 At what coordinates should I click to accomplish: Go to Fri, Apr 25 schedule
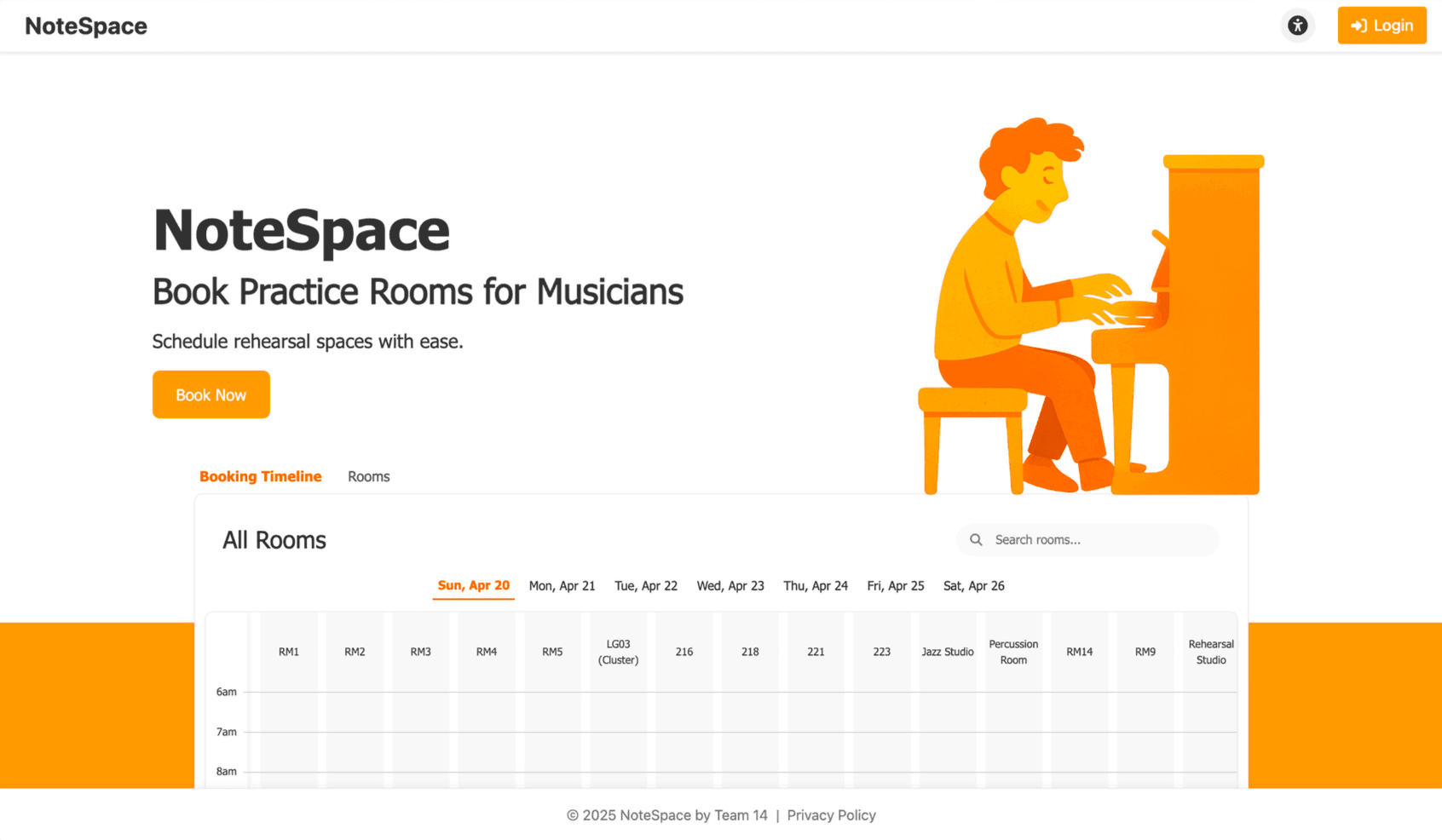(x=895, y=586)
